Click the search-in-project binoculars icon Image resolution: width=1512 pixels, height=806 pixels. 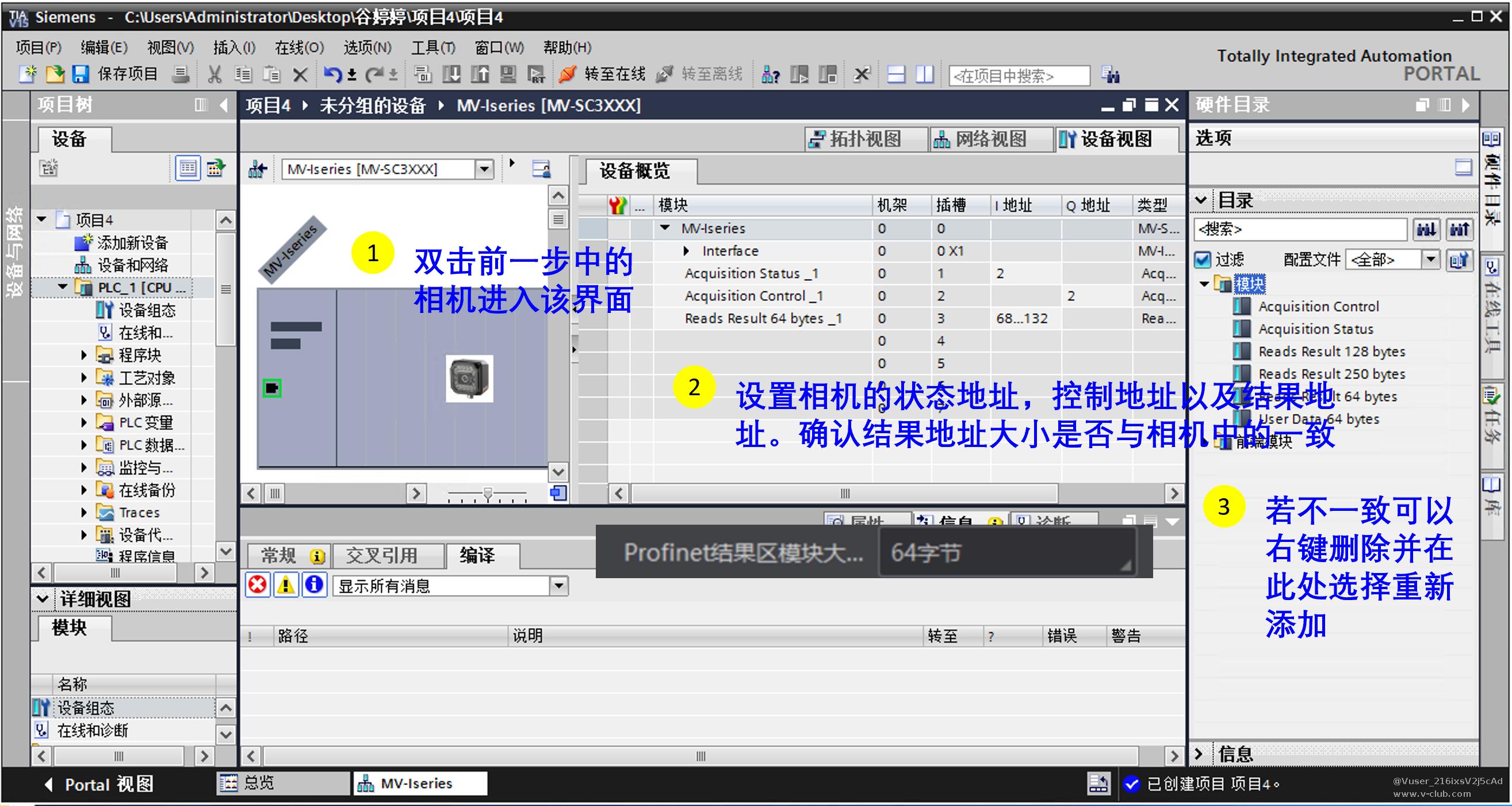[x=1111, y=75]
